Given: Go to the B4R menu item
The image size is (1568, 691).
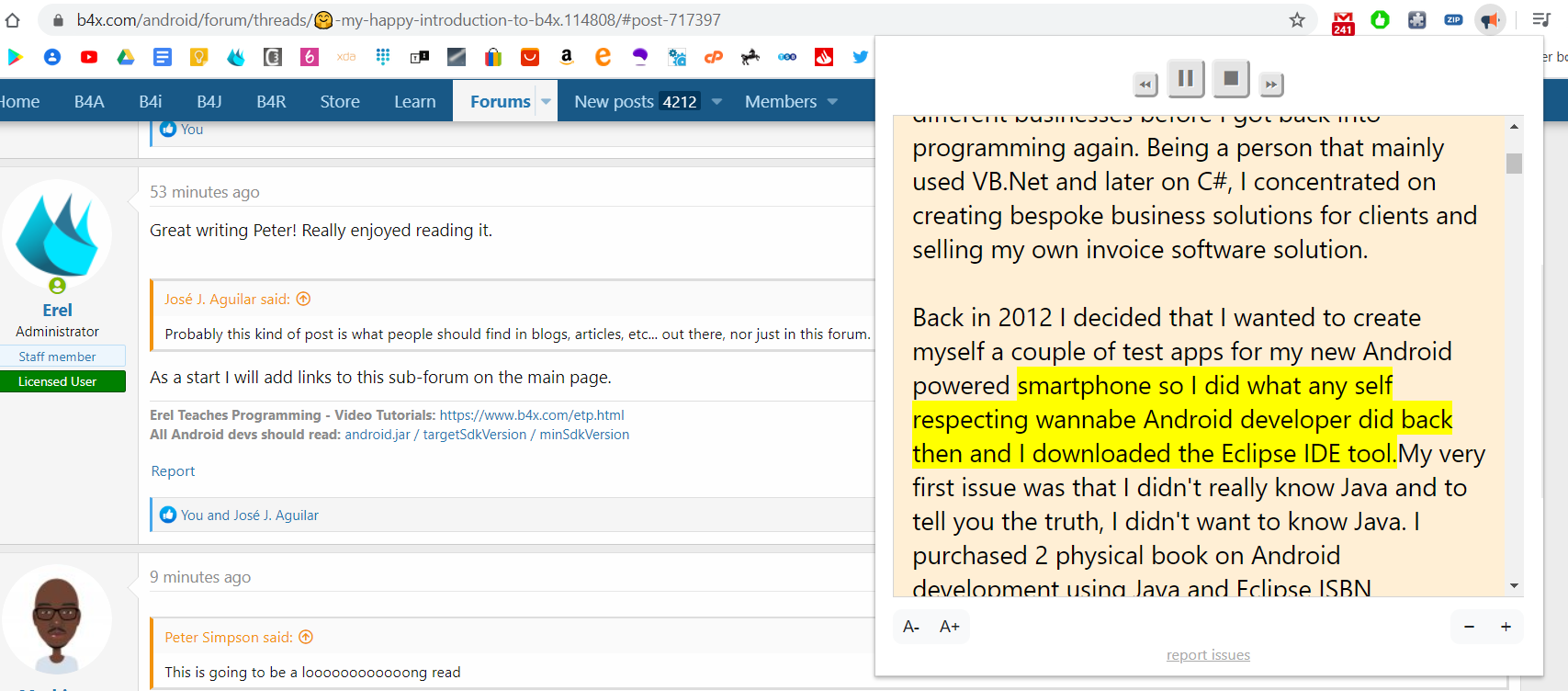Looking at the screenshot, I should (271, 102).
